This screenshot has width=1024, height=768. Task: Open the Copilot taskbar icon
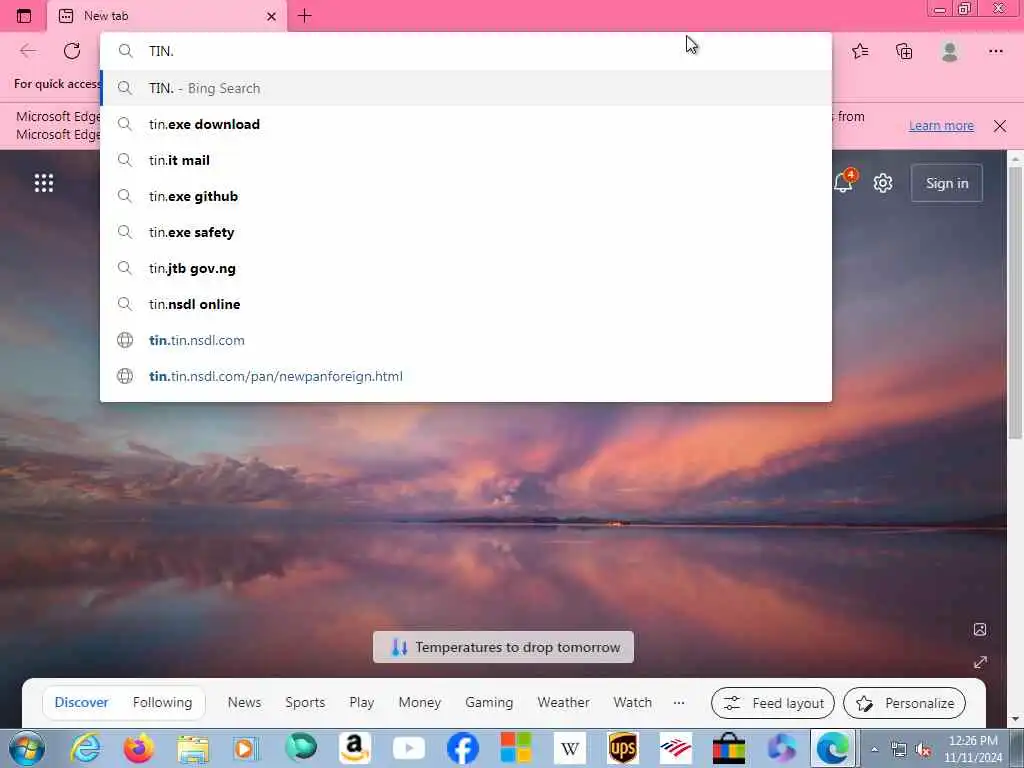(782, 748)
